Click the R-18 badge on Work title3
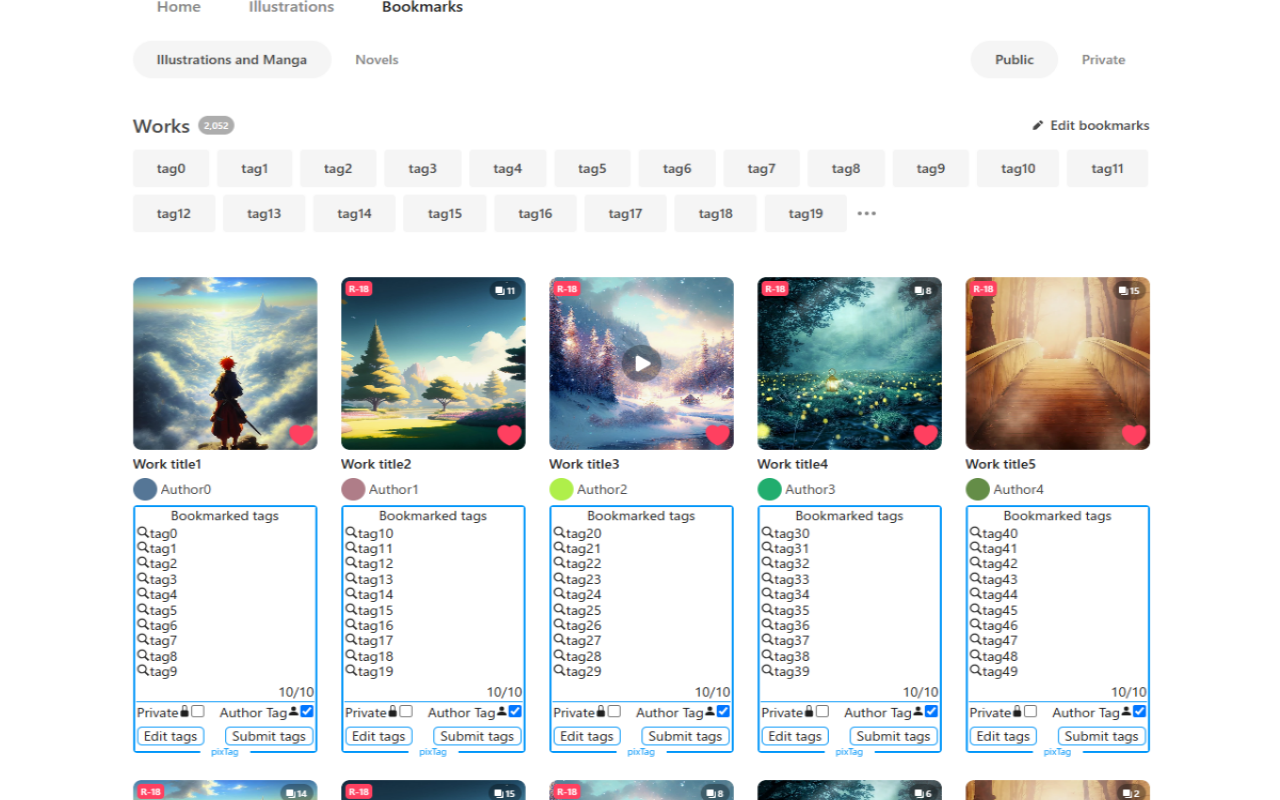This screenshot has width=1280, height=800. coord(567,289)
